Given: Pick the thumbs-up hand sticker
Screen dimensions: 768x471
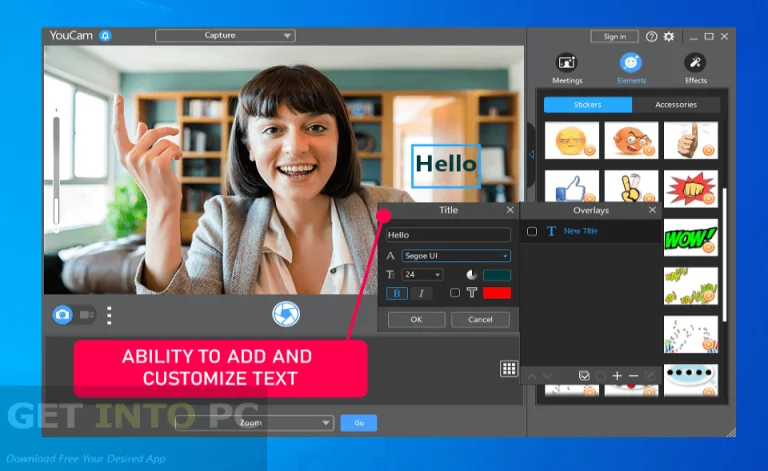Looking at the screenshot, I should pos(691,141).
